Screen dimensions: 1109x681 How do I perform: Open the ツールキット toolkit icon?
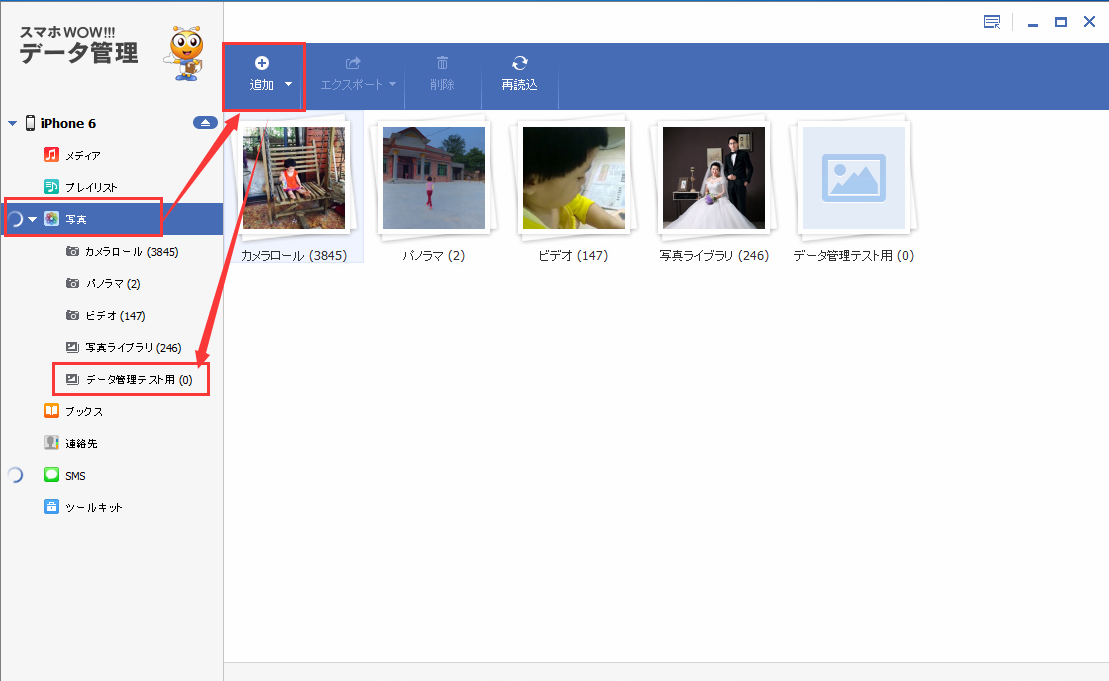point(51,506)
